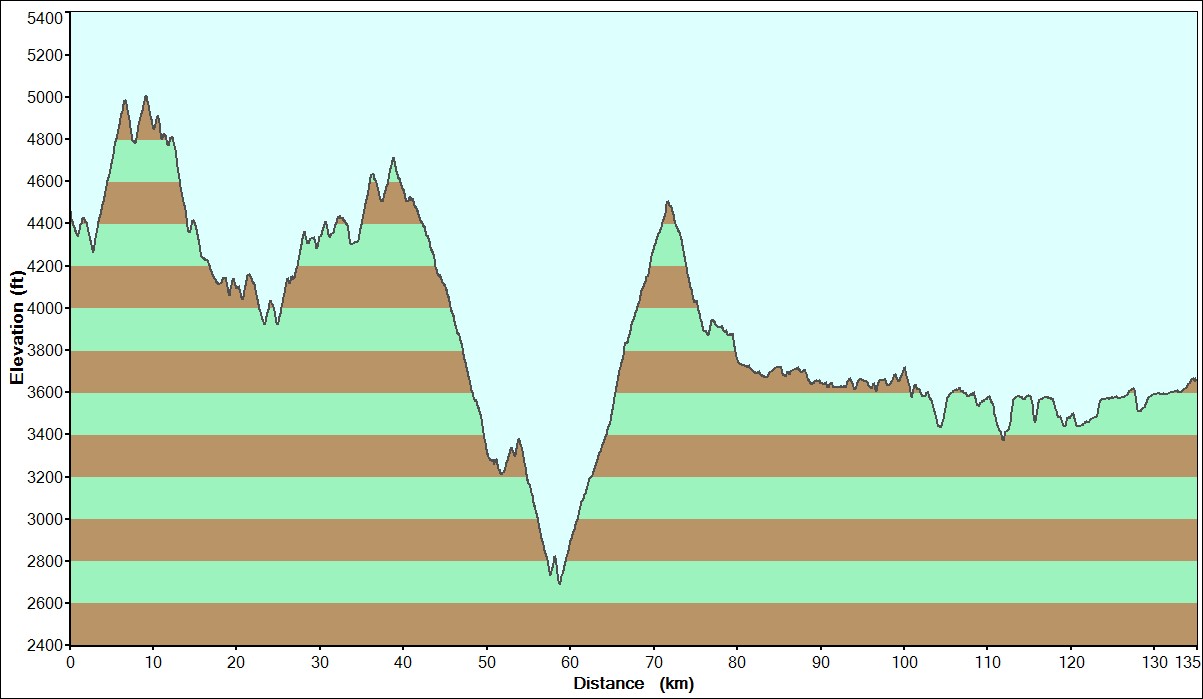The width and height of the screenshot is (1203, 699).
Task: Click the 60 km distance tick label
Action: (570, 661)
